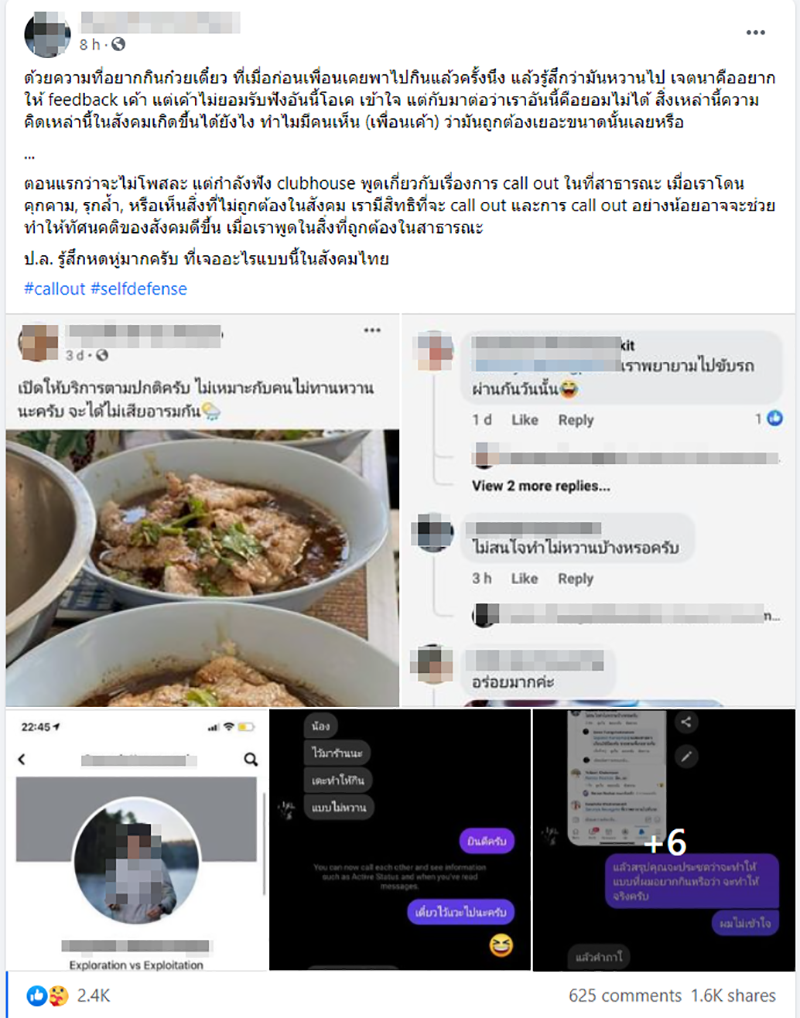View the 1.6K shares list
This screenshot has height=1018, width=800.
pos(733,995)
